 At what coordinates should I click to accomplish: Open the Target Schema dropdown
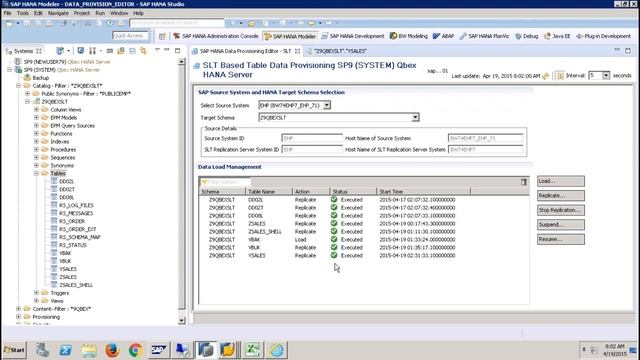[x=415, y=118]
